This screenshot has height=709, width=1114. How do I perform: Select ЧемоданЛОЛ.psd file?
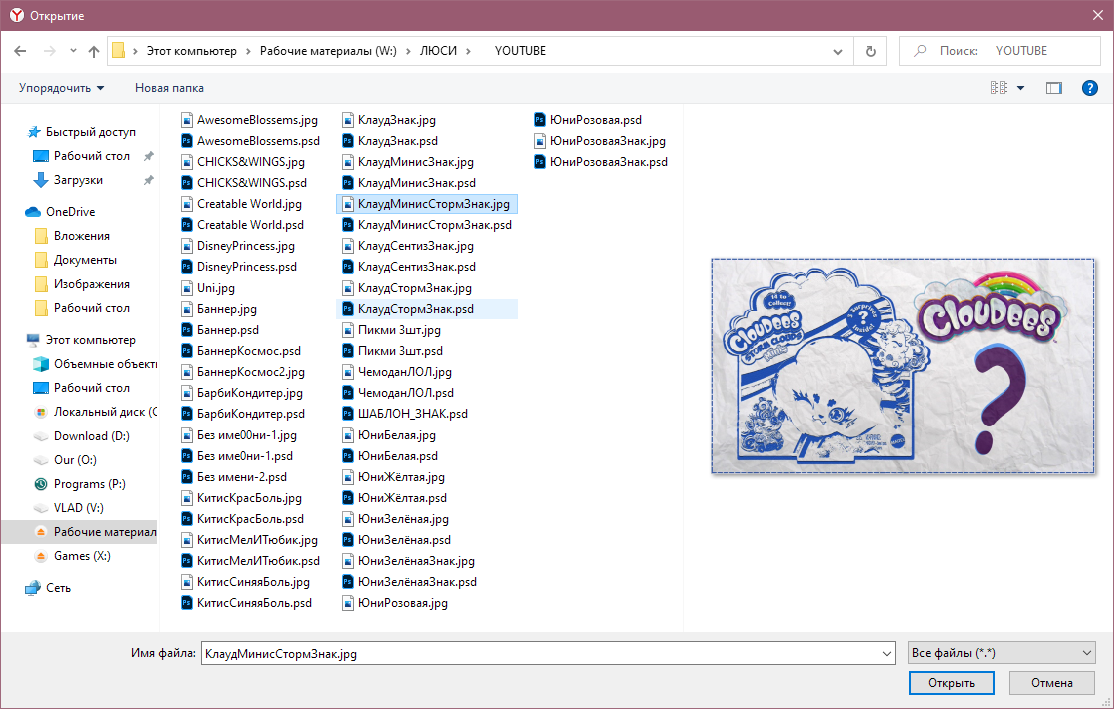pos(398,393)
